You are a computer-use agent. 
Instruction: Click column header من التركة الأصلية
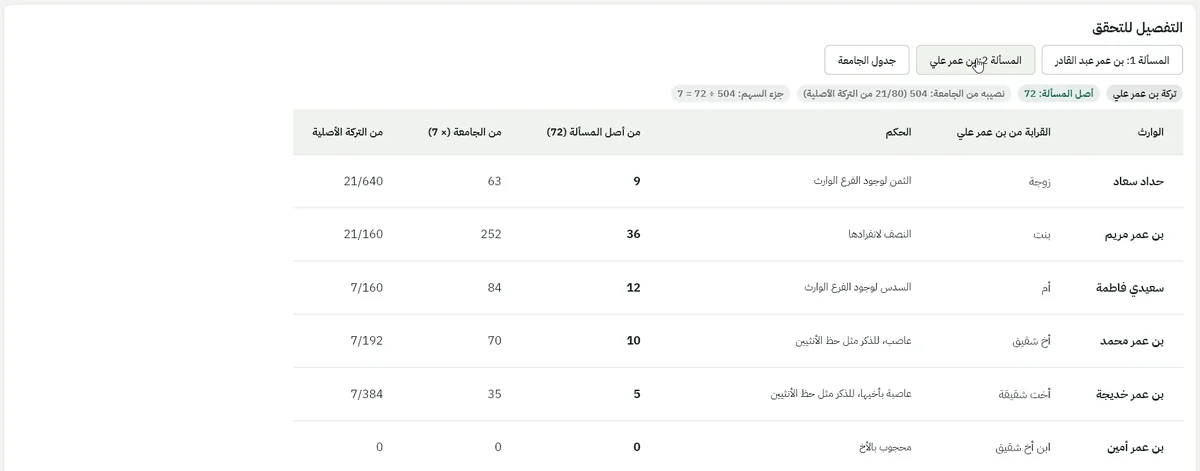tap(347, 132)
